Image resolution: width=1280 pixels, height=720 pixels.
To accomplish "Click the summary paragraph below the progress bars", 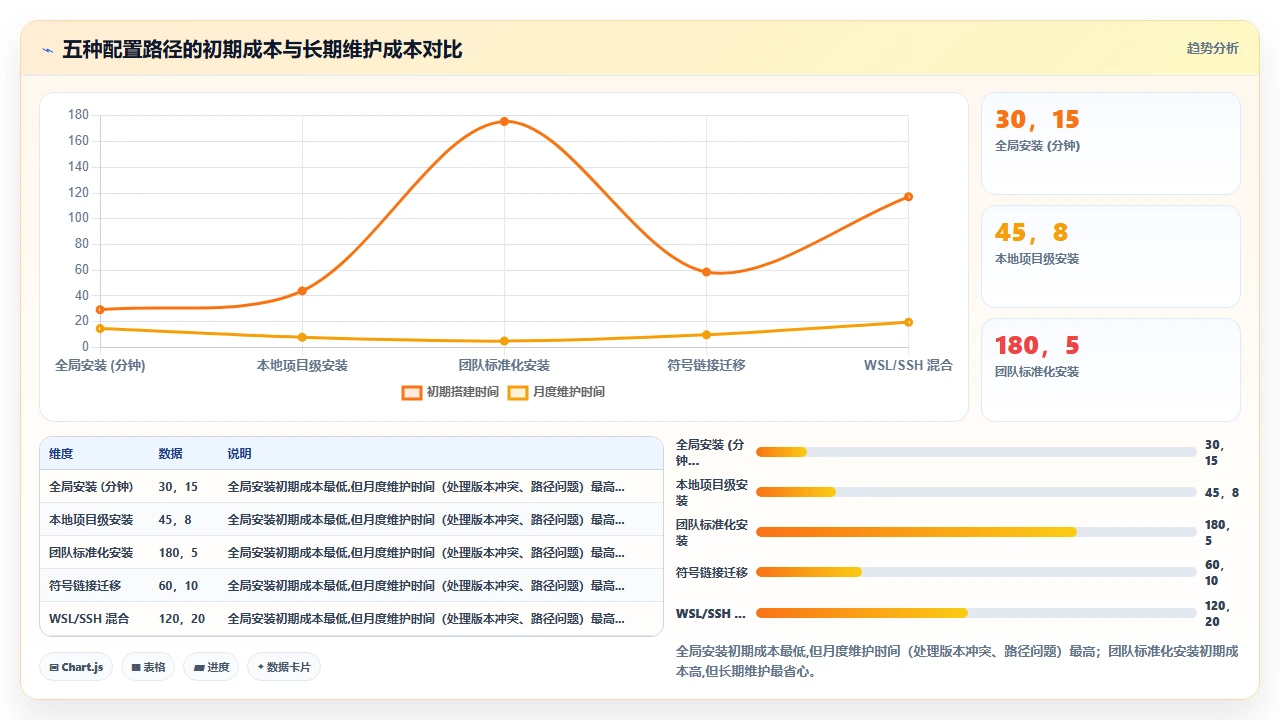I will tap(957, 661).
